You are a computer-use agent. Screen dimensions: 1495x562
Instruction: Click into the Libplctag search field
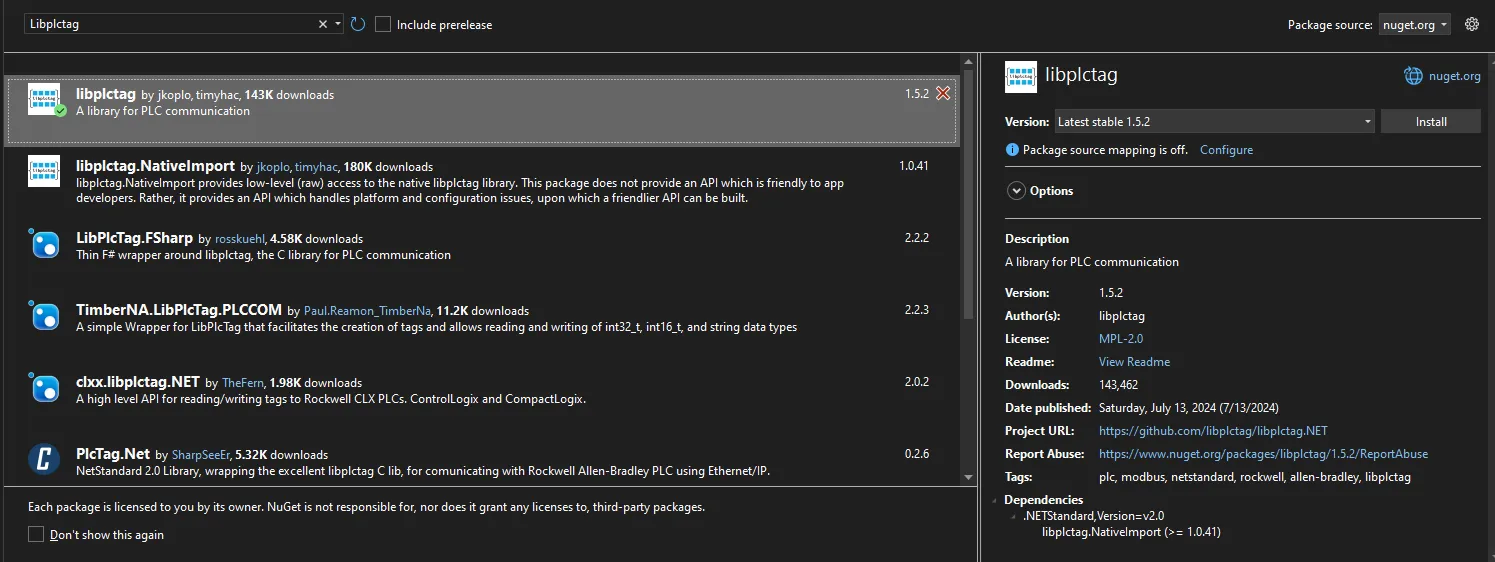click(170, 24)
